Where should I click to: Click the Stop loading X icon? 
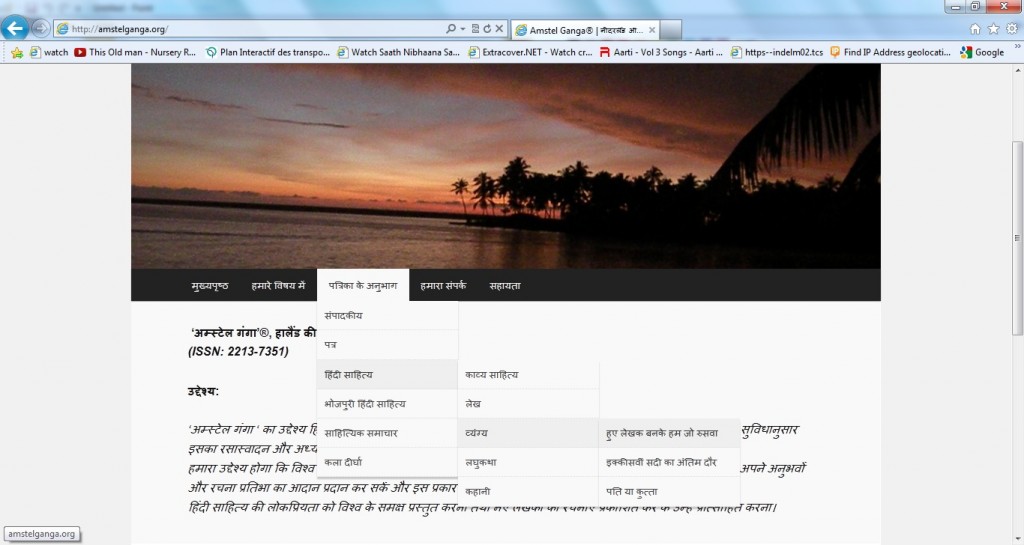pyautogui.click(x=499, y=29)
